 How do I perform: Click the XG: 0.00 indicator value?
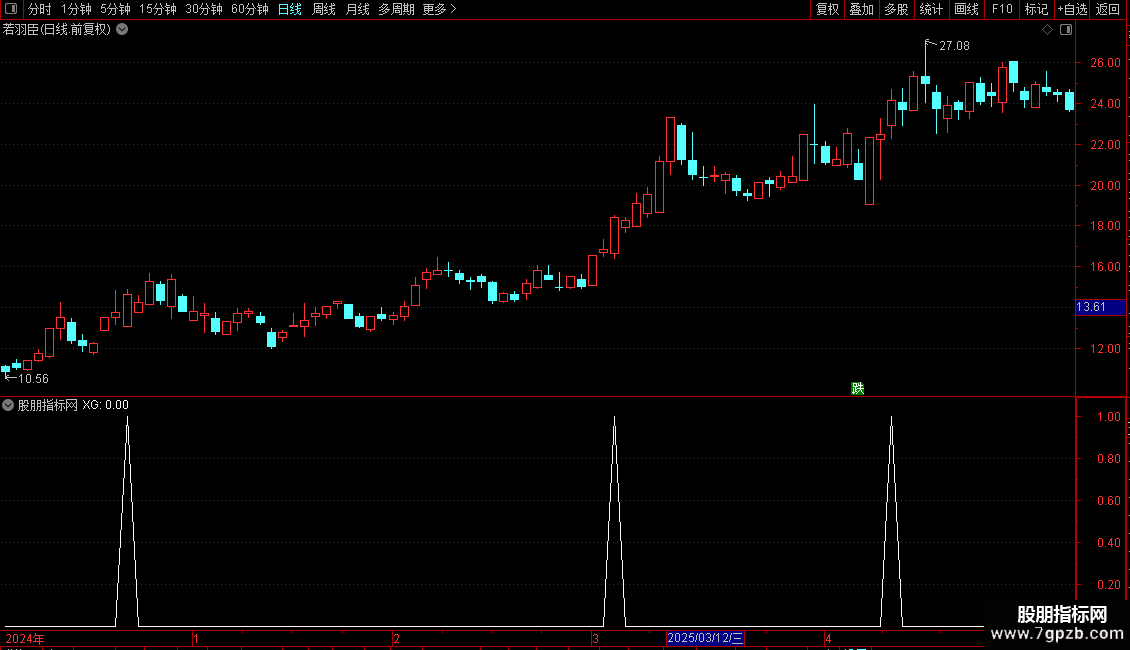click(x=105, y=405)
